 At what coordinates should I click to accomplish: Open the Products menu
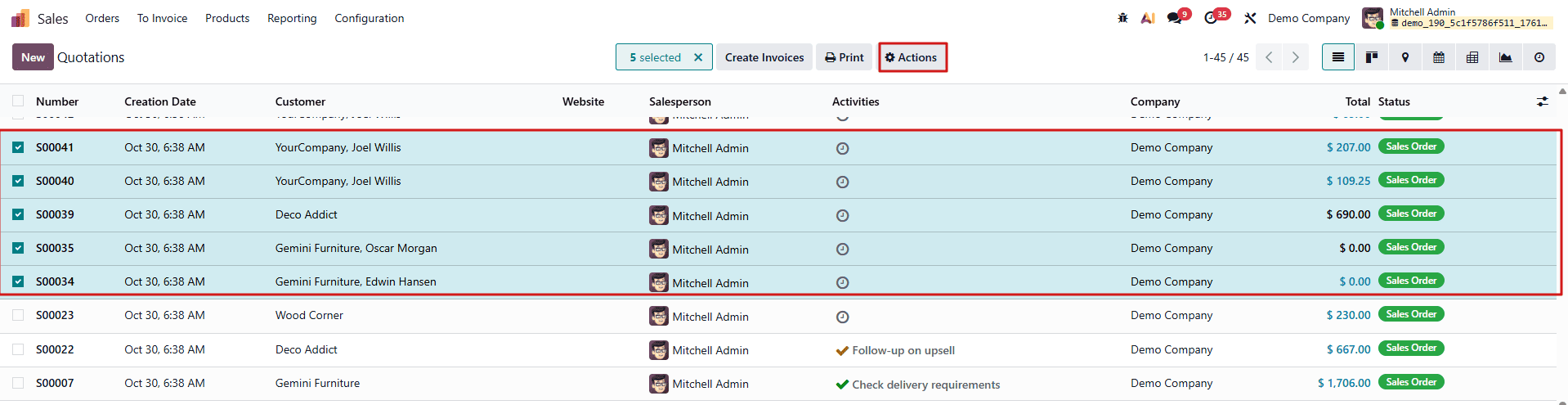tap(227, 18)
